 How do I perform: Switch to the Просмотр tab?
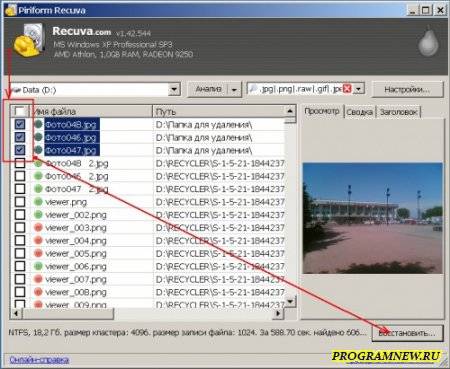click(322, 111)
